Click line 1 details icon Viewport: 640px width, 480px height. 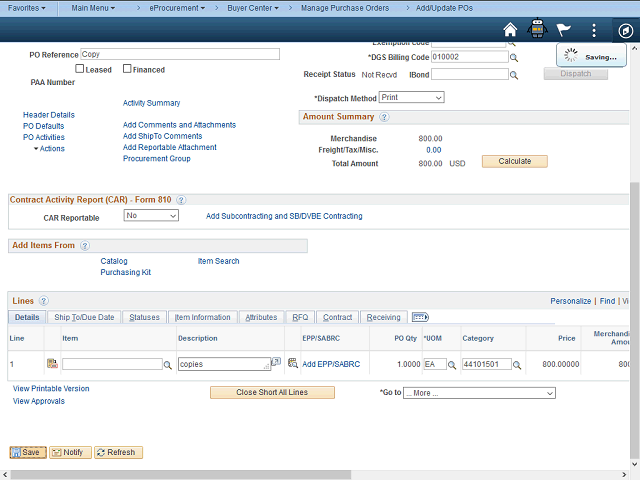tap(52, 364)
